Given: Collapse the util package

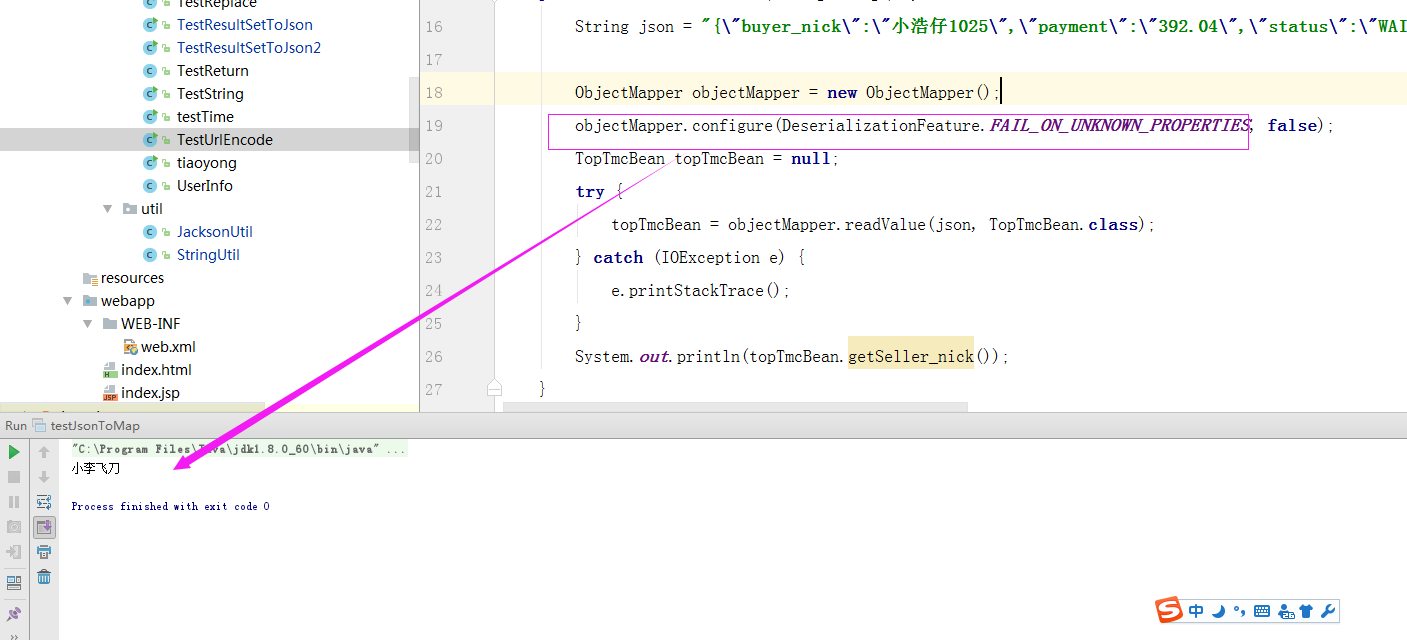Looking at the screenshot, I should click(x=108, y=208).
